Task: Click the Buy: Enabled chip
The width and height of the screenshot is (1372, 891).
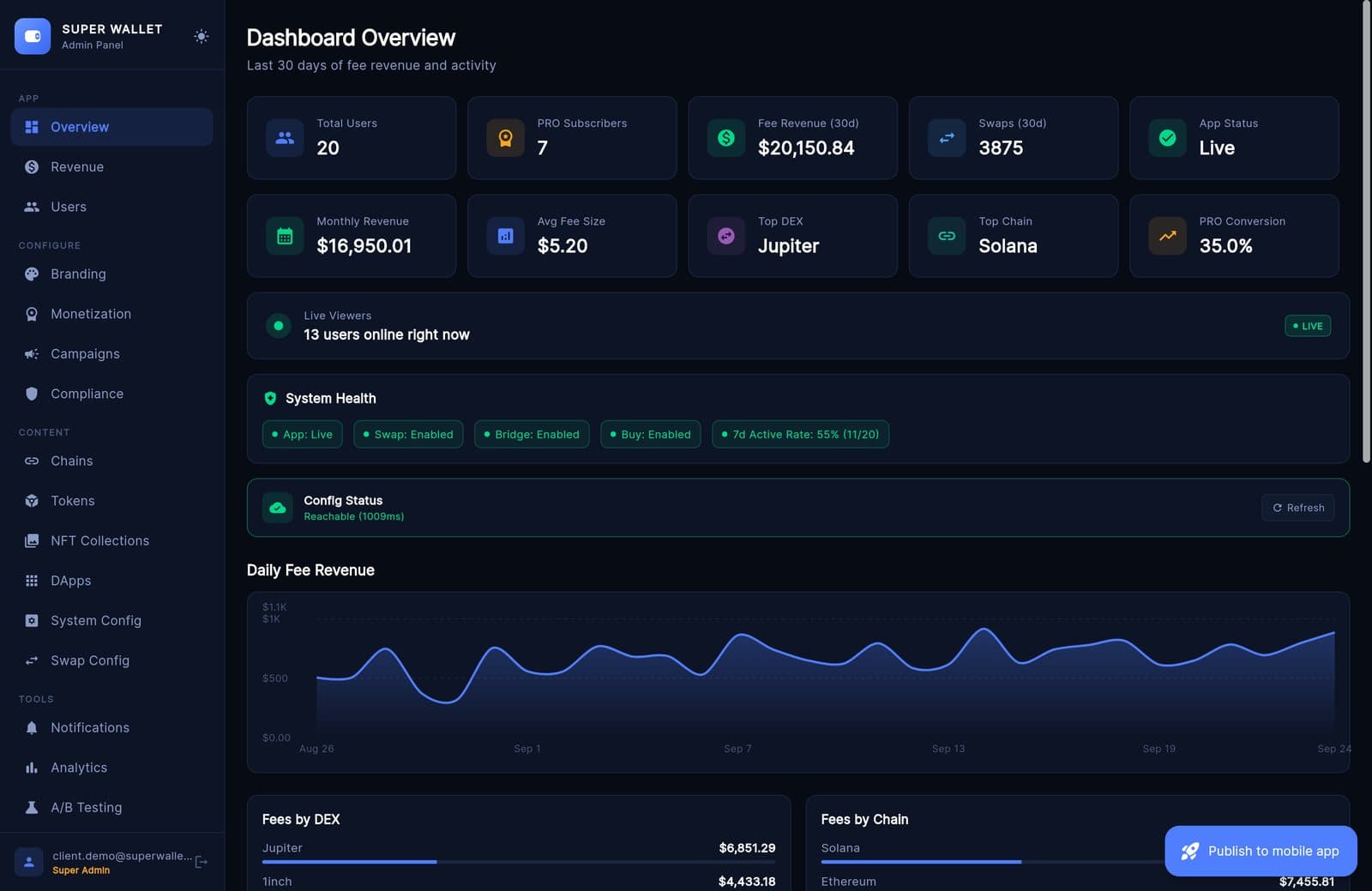Action: pos(650,434)
